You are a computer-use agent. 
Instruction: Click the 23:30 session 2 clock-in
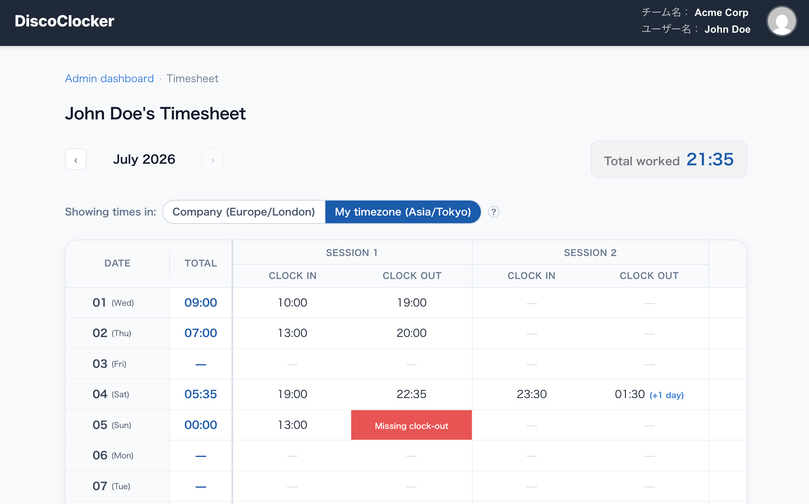coord(531,395)
